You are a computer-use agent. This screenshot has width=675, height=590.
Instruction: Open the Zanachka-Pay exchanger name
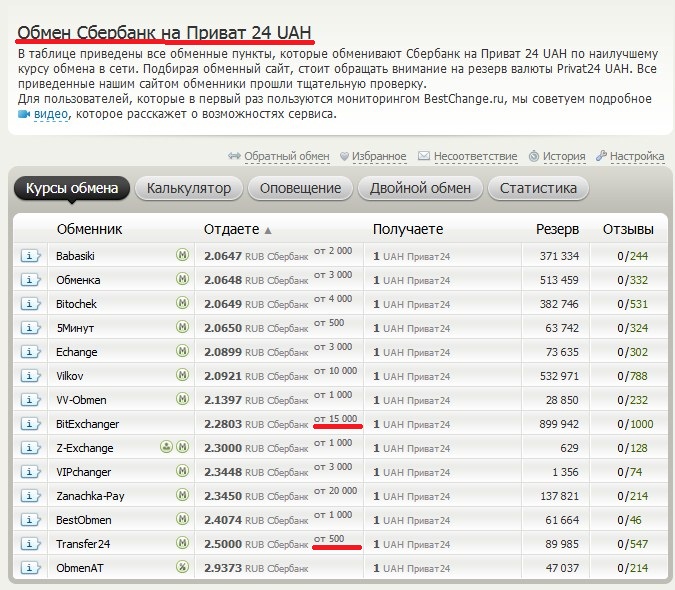click(90, 496)
